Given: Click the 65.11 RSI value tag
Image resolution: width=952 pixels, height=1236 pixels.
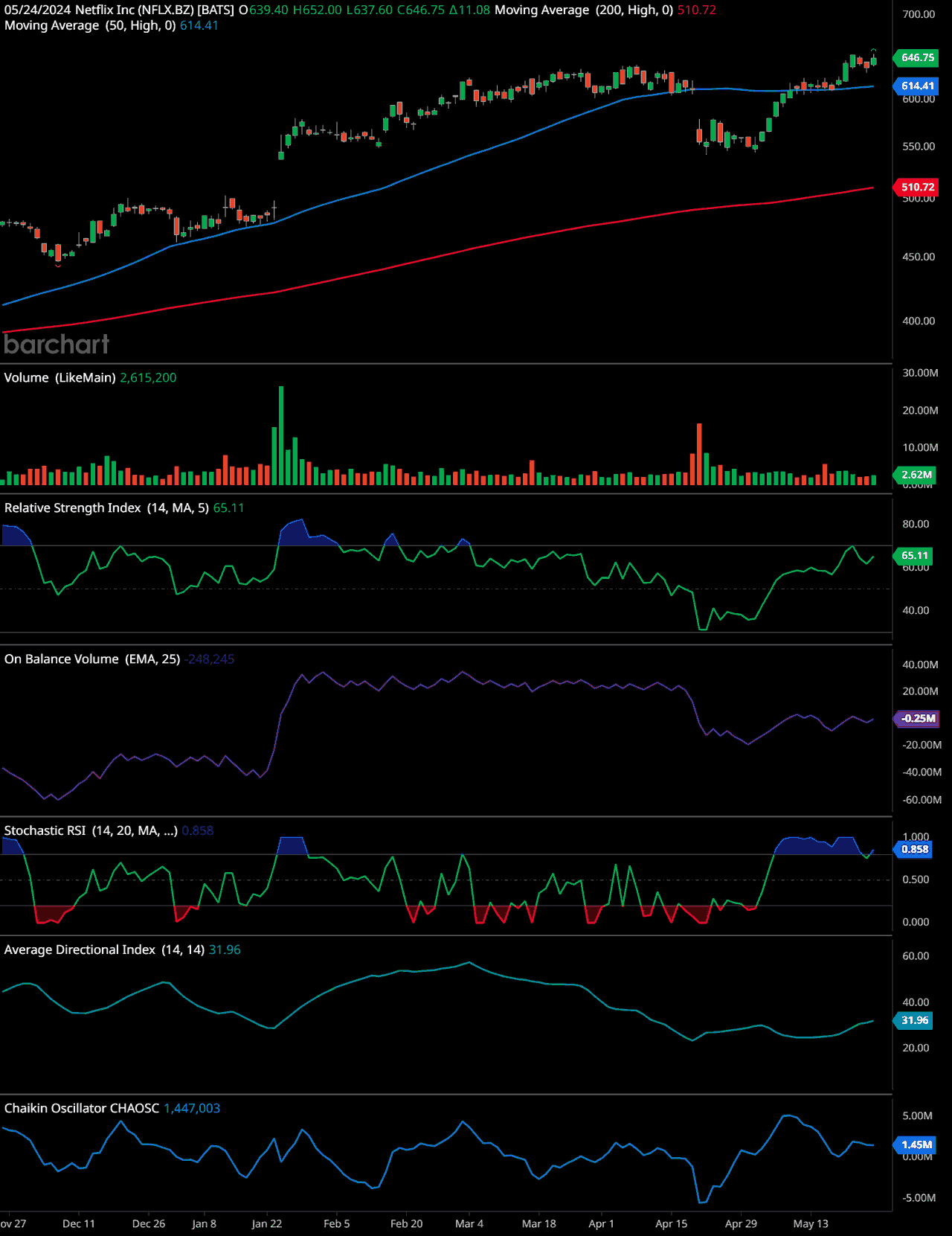Looking at the screenshot, I should pos(915,555).
